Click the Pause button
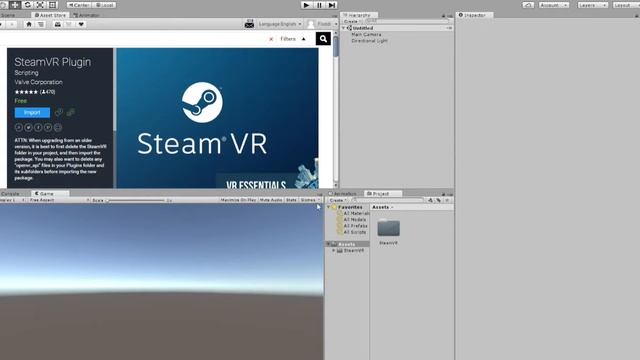The height and width of the screenshot is (360, 640). click(x=319, y=5)
